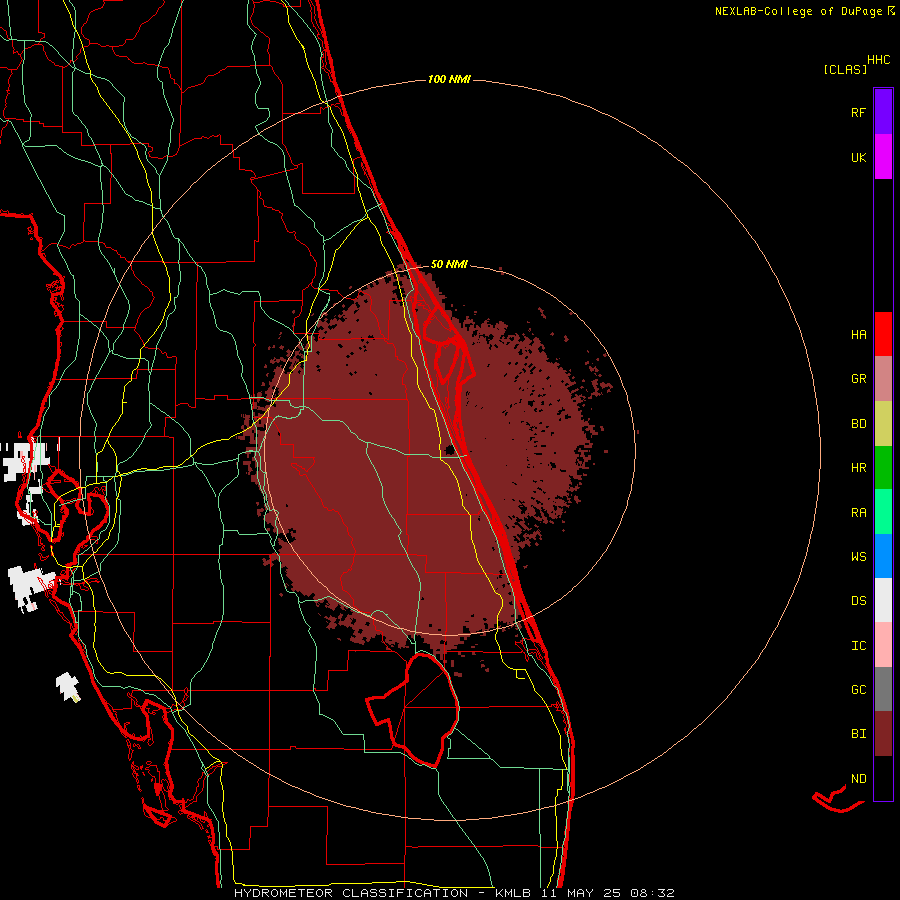This screenshot has height=900, width=900.
Task: Click the DS legend label
Action: [x=858, y=601]
